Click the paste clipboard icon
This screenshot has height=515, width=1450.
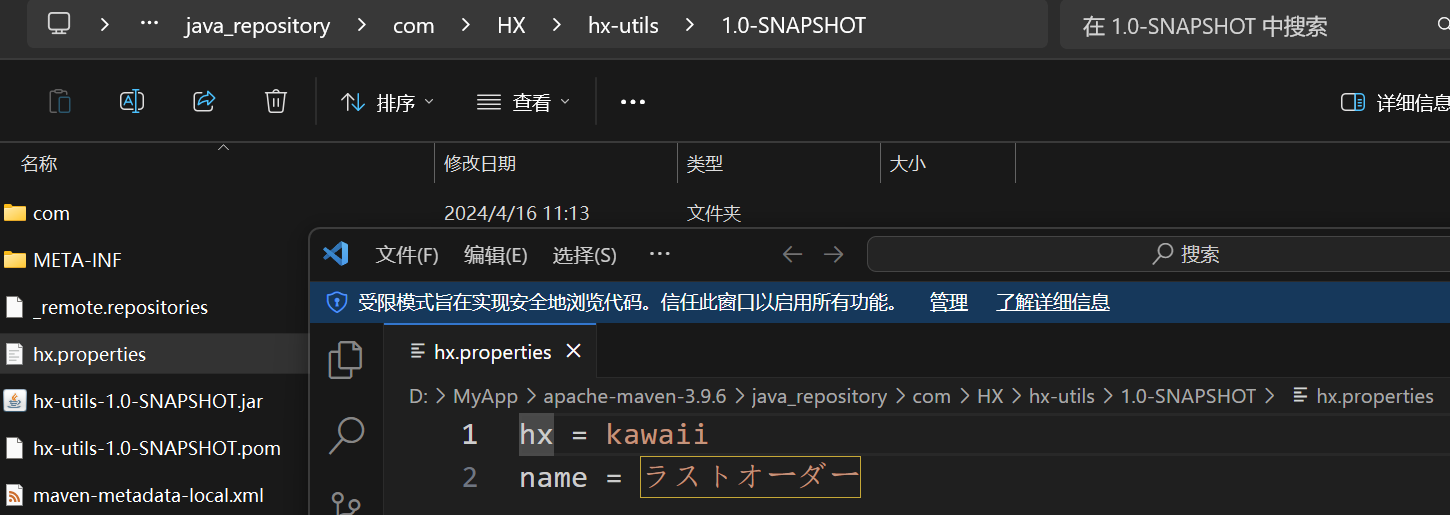click(x=60, y=101)
